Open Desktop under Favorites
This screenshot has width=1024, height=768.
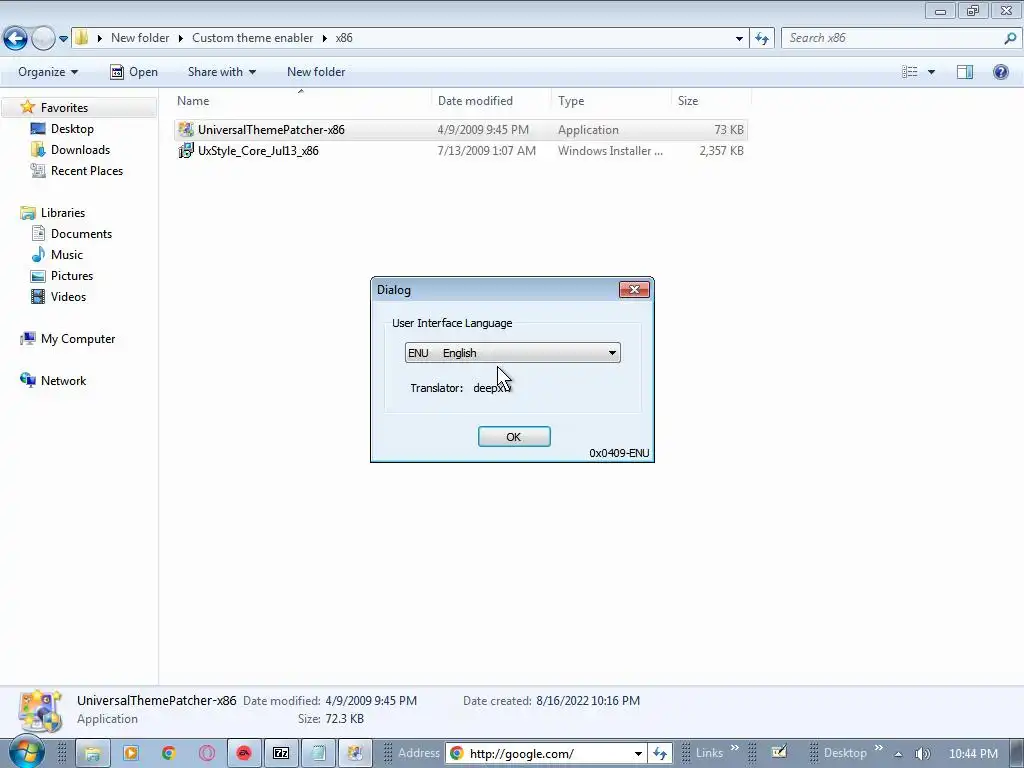(72, 129)
